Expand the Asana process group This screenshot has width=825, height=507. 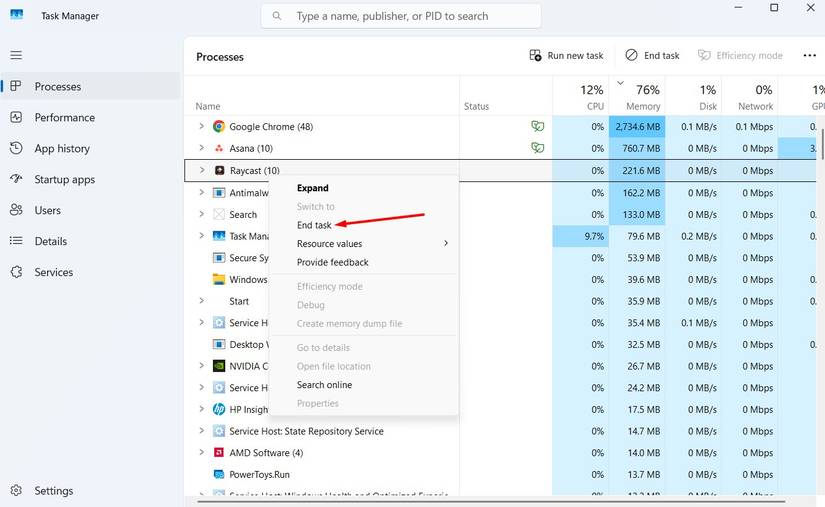[x=201, y=148]
